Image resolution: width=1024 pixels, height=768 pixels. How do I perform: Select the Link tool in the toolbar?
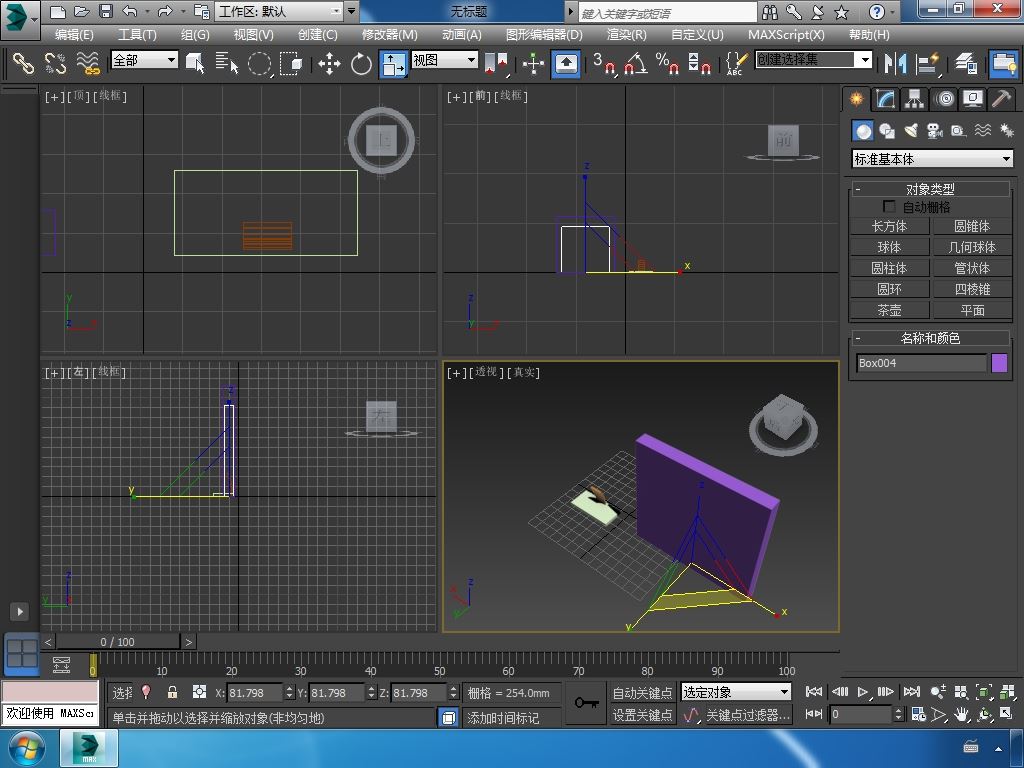pyautogui.click(x=24, y=63)
